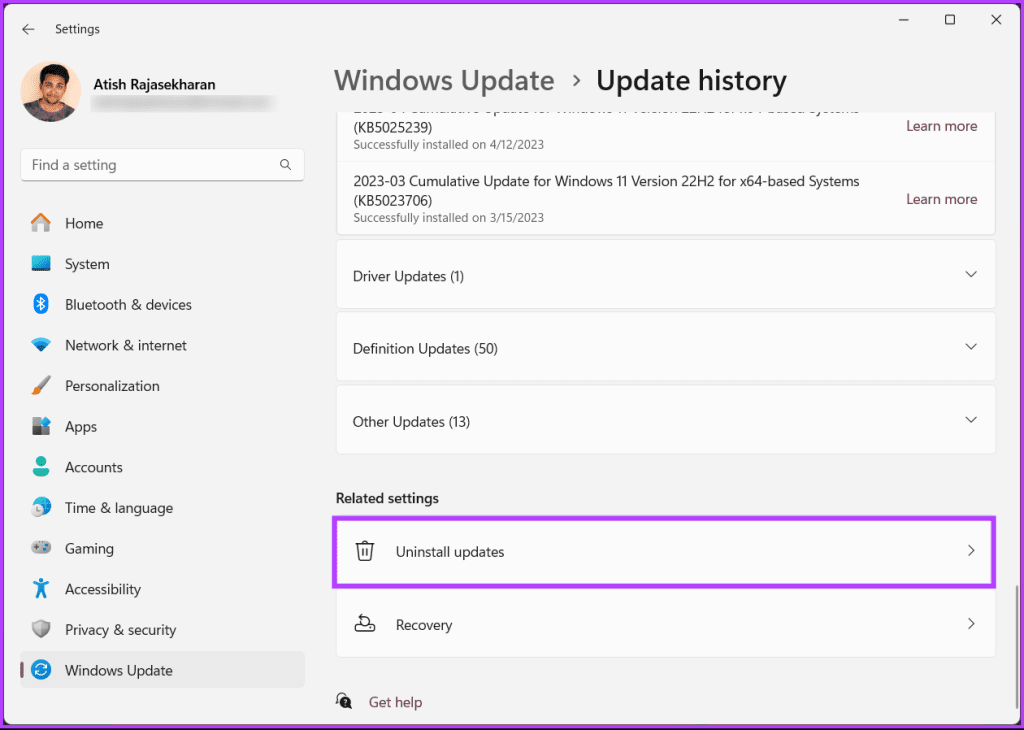The image size is (1024, 730).
Task: Open Learn more for update KB5023706
Action: tap(941, 199)
